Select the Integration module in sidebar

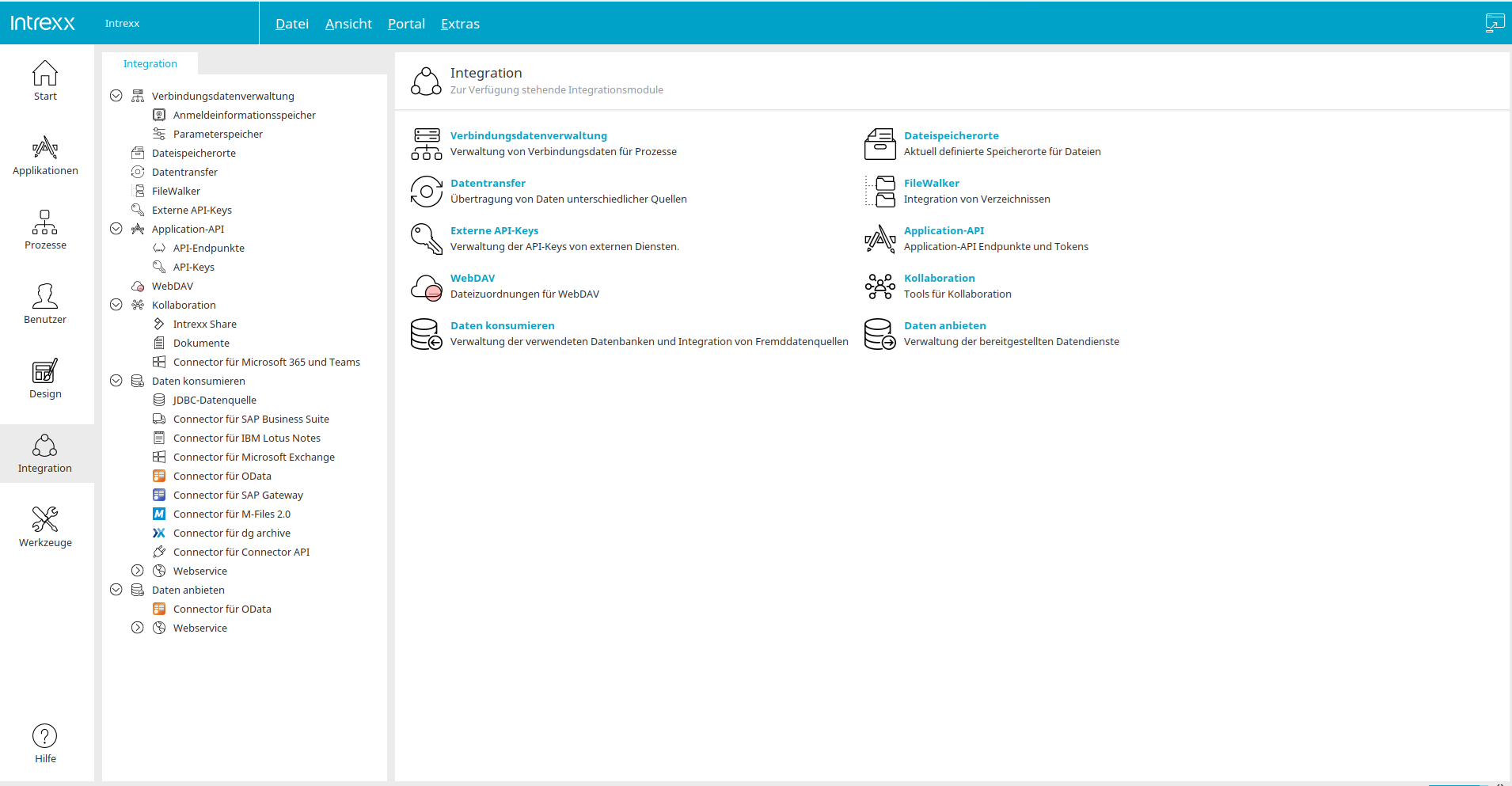tap(45, 454)
